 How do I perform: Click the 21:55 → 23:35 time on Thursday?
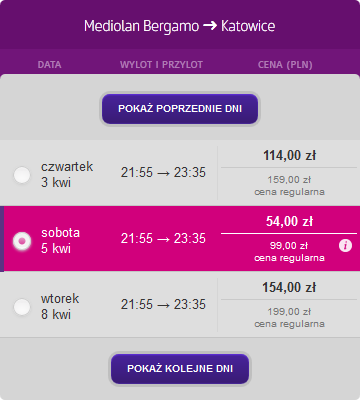pos(163,173)
